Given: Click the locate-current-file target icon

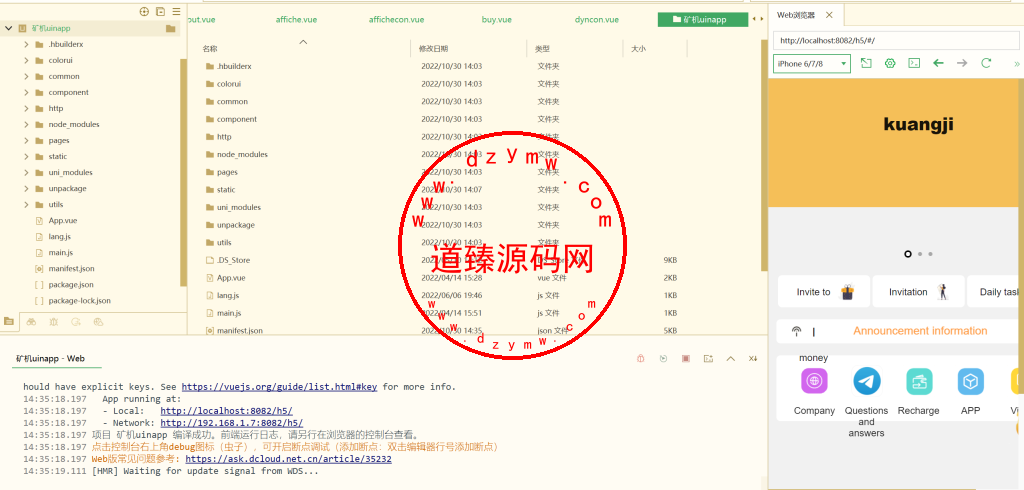Looking at the screenshot, I should coord(144,12).
